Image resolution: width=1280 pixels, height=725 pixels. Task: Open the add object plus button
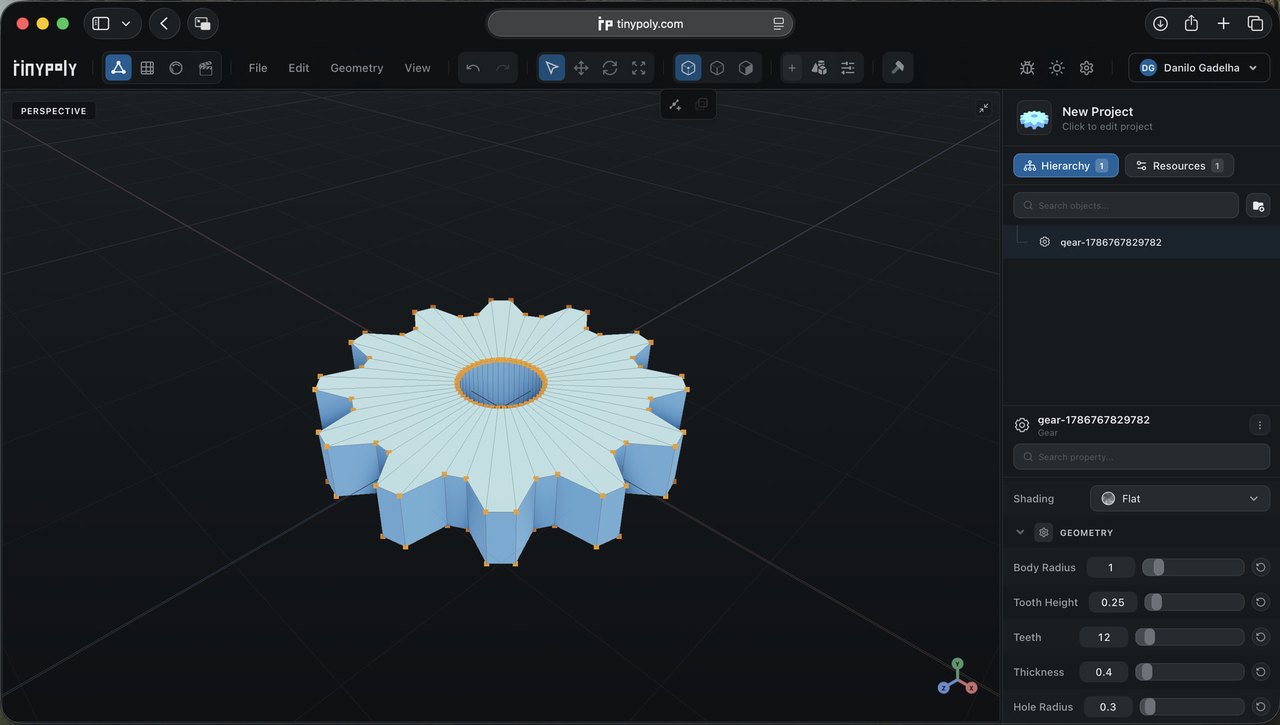[792, 68]
